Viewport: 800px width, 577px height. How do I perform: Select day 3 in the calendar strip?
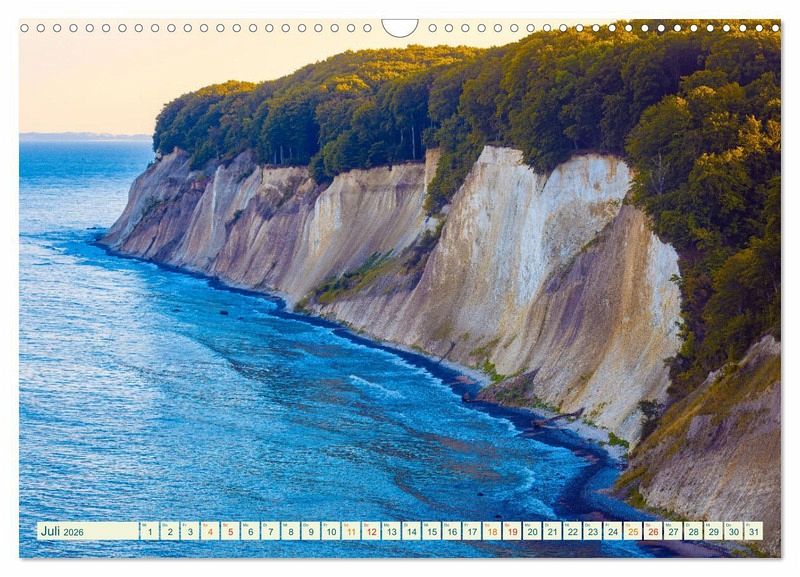point(190,531)
